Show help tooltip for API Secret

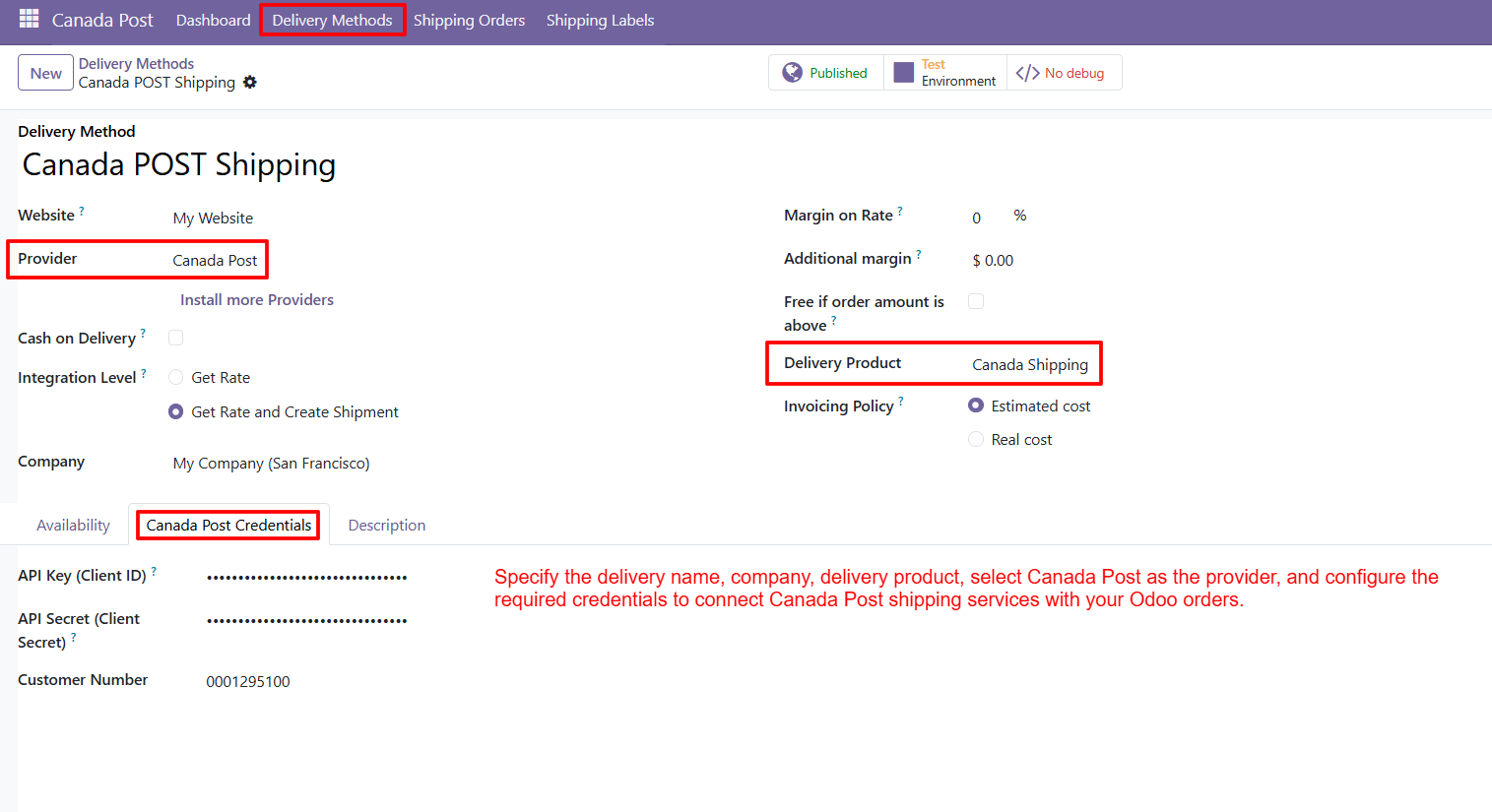coord(74,638)
